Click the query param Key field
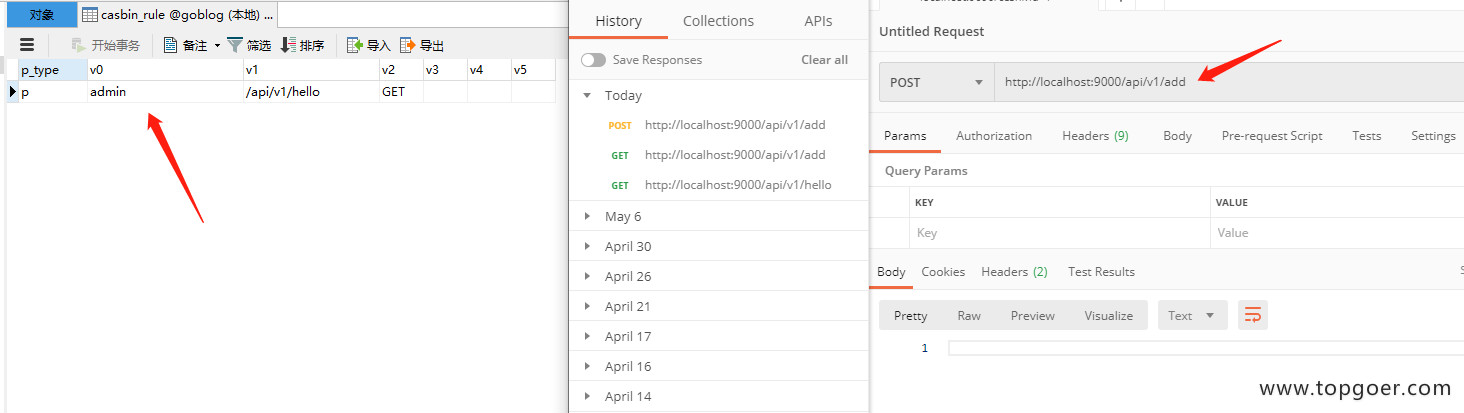Viewport: 1464px width, 413px height. (1058, 233)
